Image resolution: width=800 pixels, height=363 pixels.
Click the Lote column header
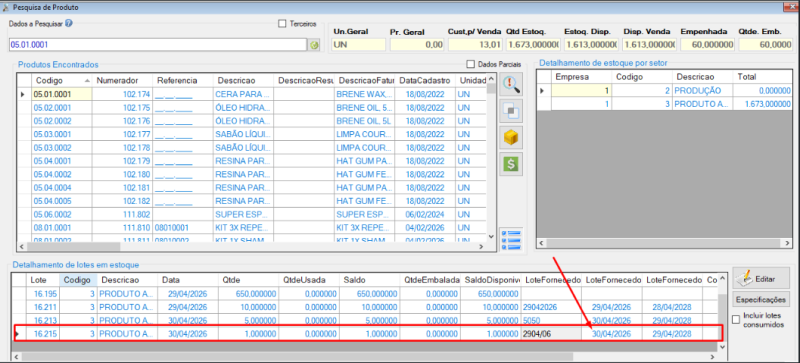click(x=43, y=280)
